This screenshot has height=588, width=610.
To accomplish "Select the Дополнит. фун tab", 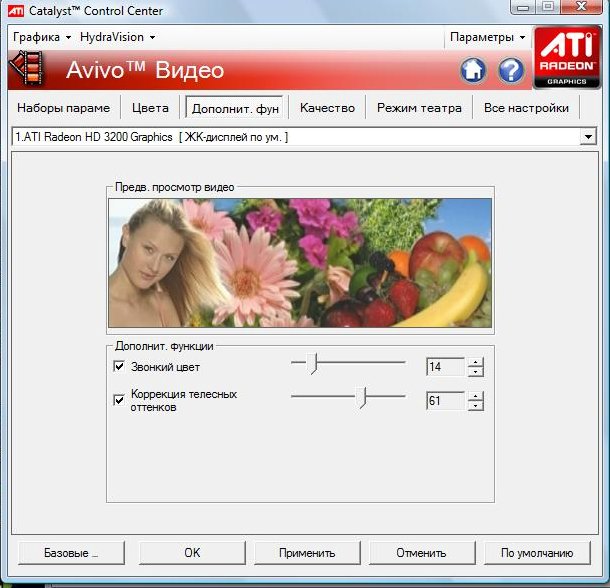I will [235, 108].
